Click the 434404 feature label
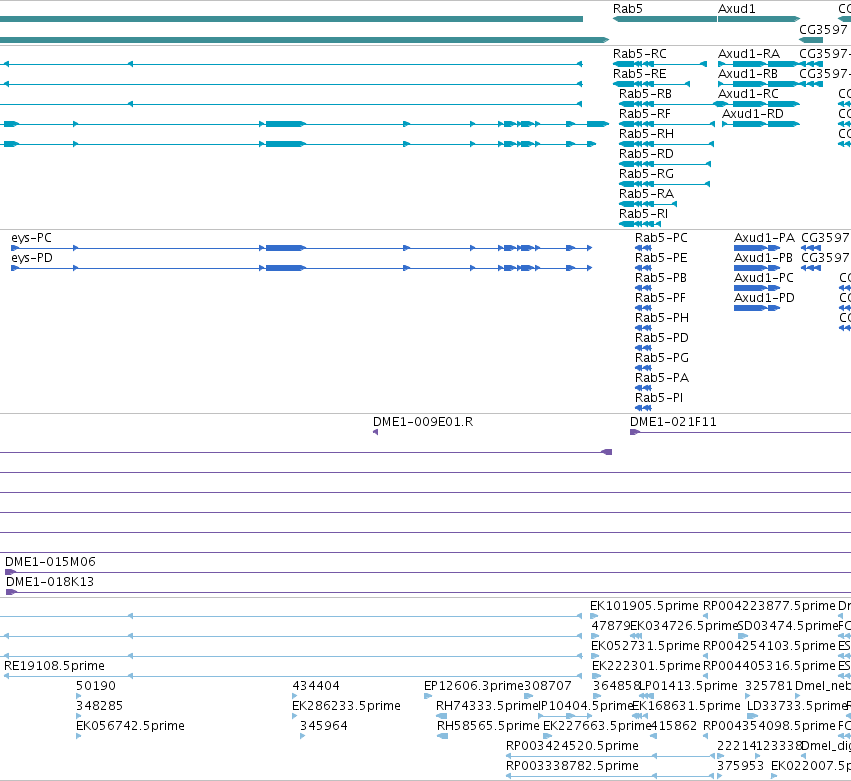This screenshot has height=781, width=851. coord(316,686)
